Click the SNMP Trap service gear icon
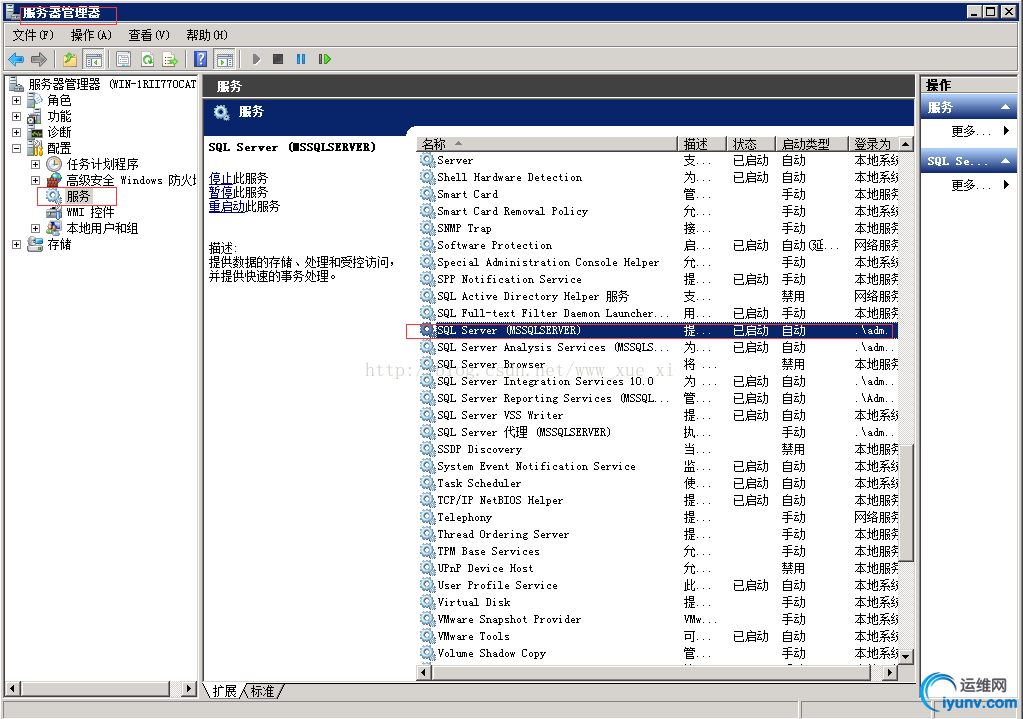The image size is (1023, 719). [x=427, y=228]
